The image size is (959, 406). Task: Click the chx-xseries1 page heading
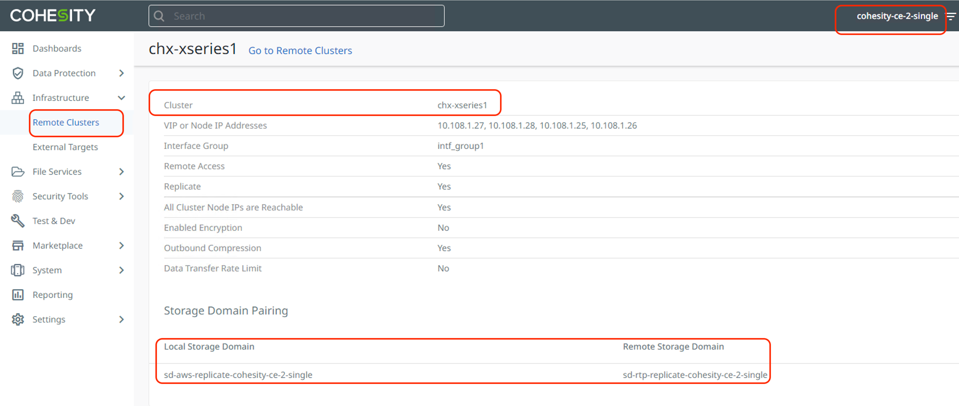(193, 50)
